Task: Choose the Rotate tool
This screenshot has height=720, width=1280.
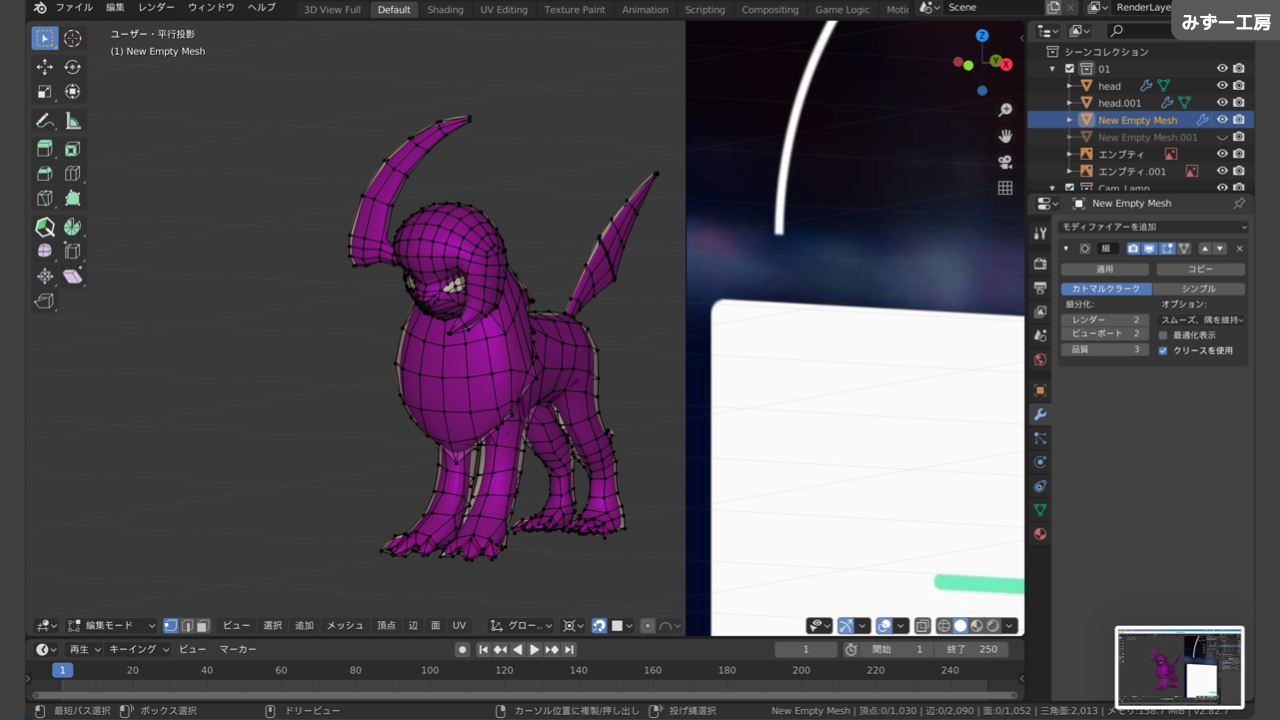Action: (73, 67)
